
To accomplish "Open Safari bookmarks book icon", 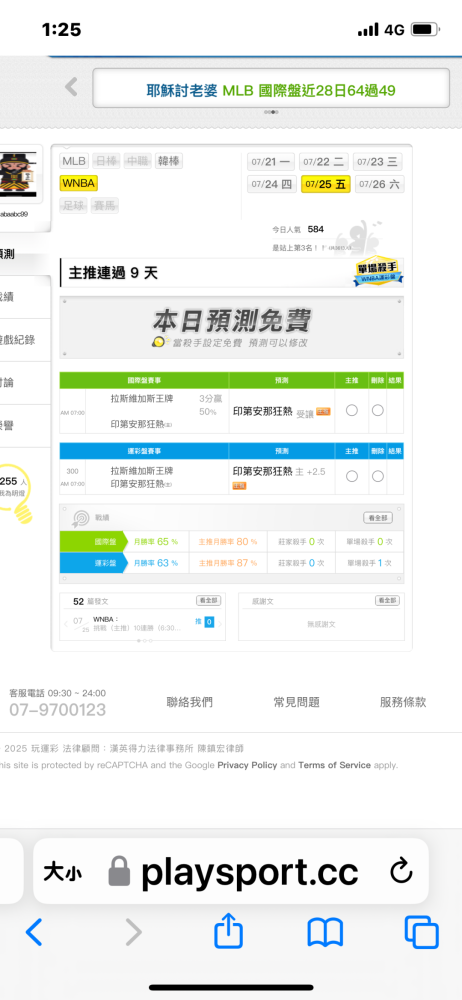I will pos(325,932).
